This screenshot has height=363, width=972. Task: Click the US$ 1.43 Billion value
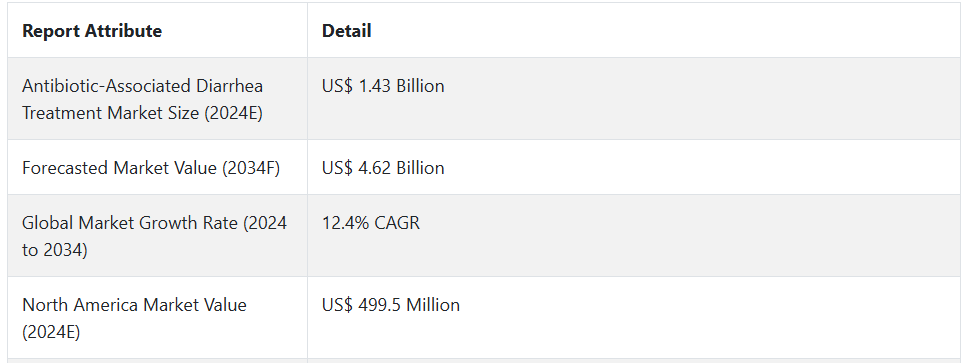coord(383,86)
